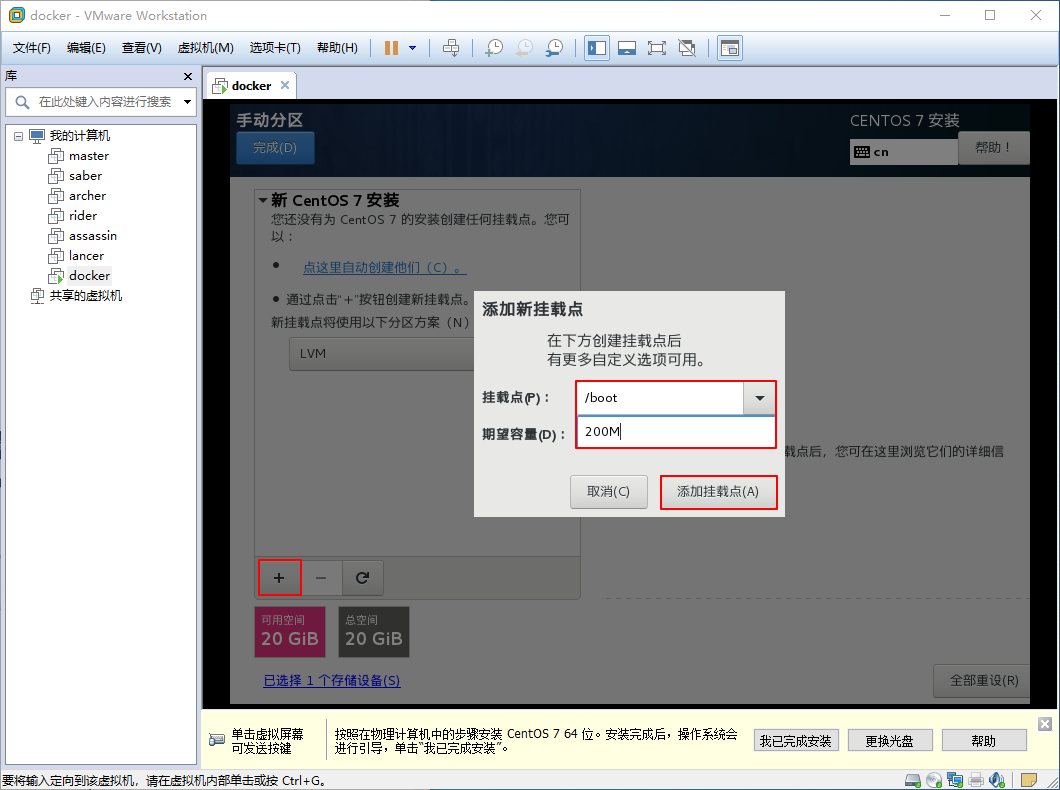This screenshot has height=790, width=1060.
Task: Toggle the library panel visibility
Action: pyautogui.click(x=596, y=47)
